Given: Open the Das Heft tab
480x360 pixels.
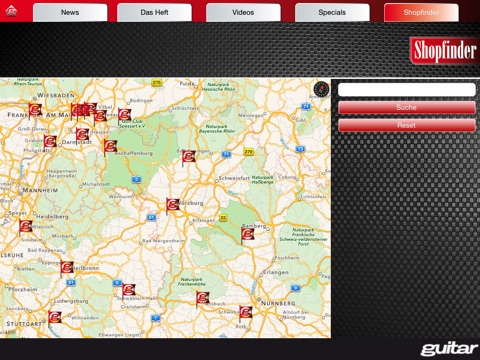Looking at the screenshot, I should tap(154, 13).
